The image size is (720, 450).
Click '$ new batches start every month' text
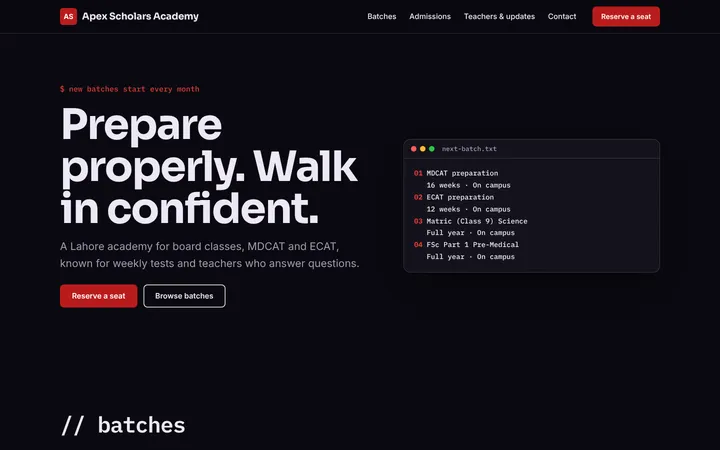129,89
